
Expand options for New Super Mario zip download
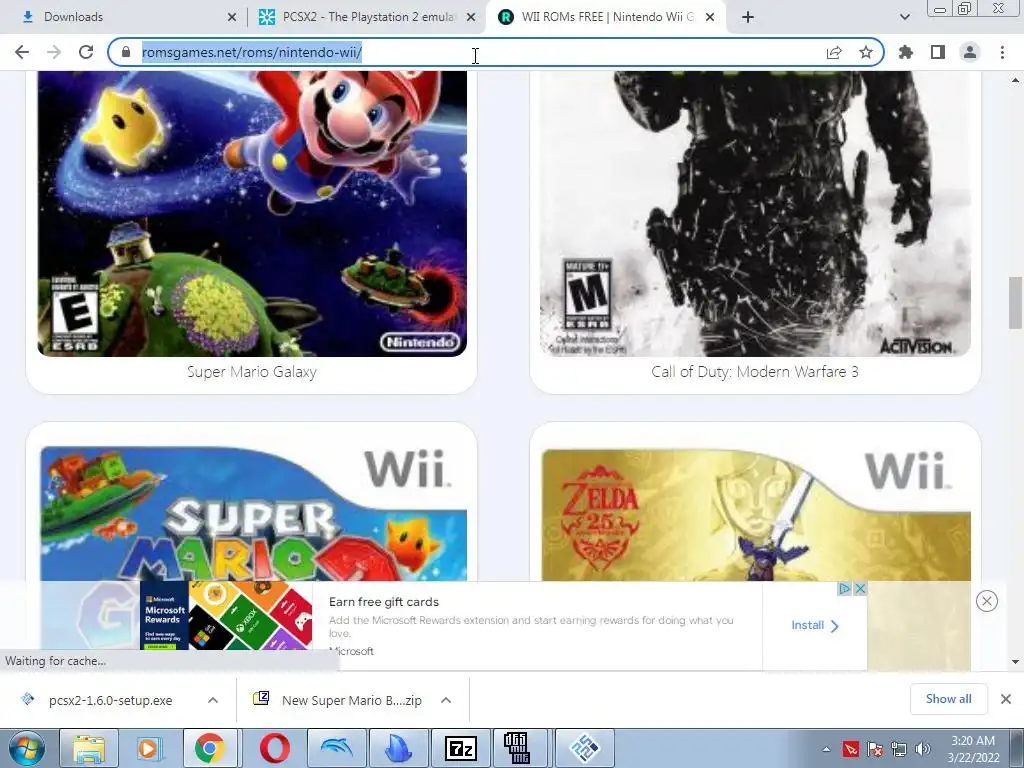point(446,700)
